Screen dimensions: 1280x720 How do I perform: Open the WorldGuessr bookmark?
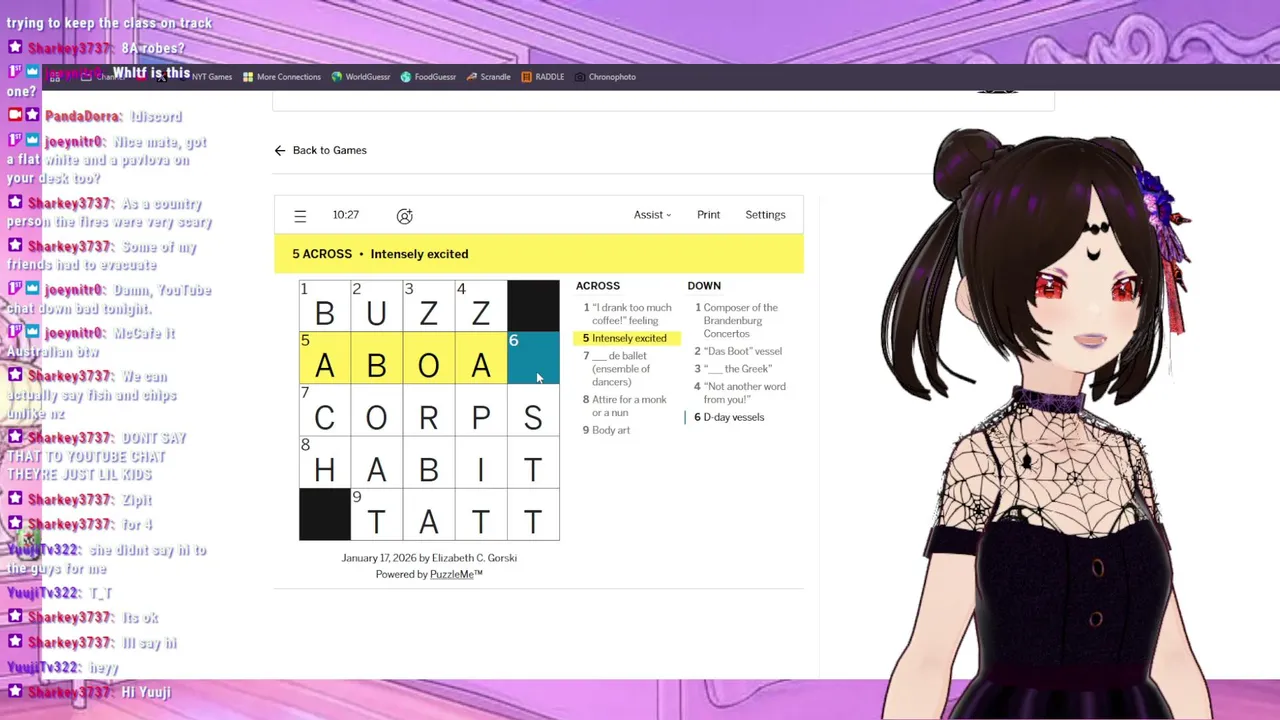point(361,77)
